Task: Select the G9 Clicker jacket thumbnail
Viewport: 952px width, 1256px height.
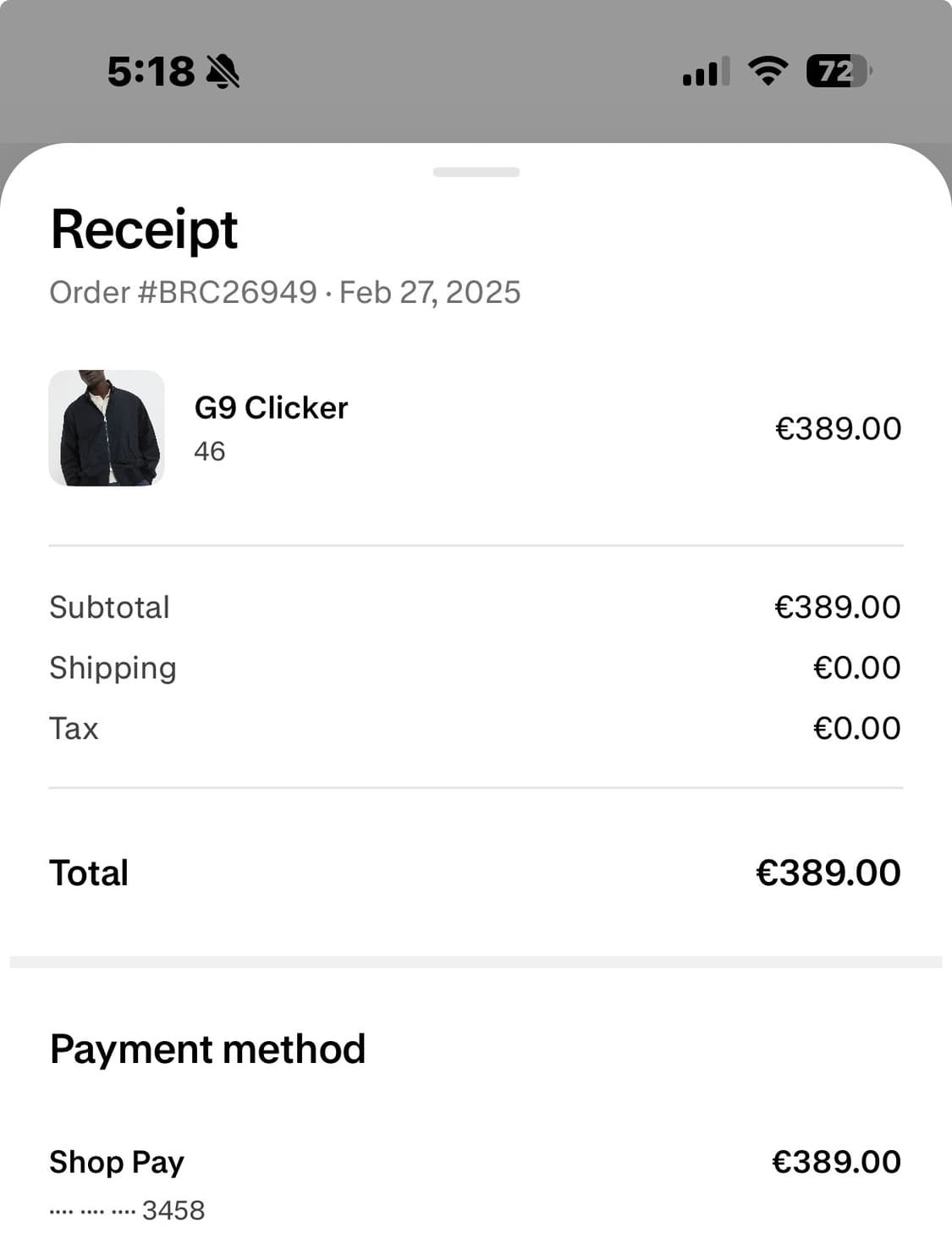Action: click(x=107, y=428)
